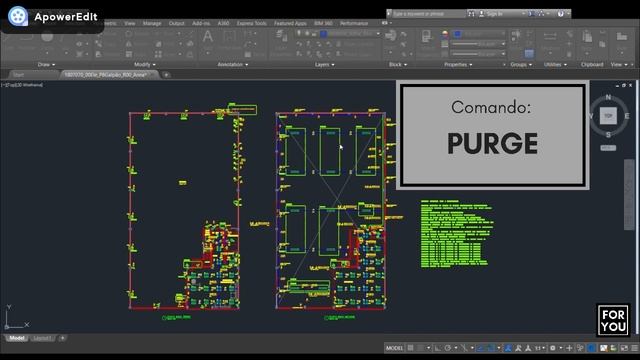This screenshot has width=640, height=360.
Task: Click the N compass direction on ViewCube
Action: point(608,98)
